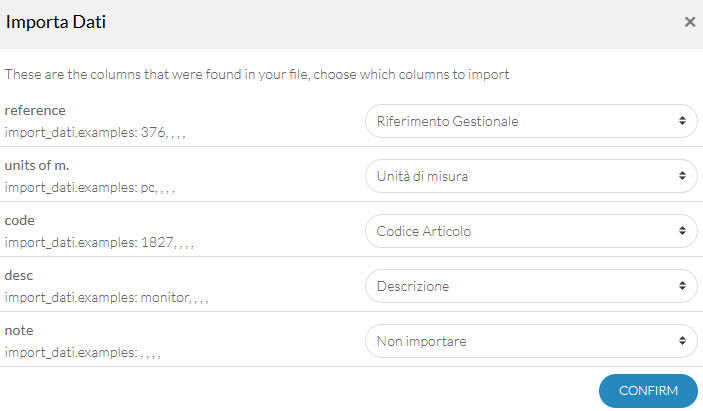703x411 pixels.
Task: Open the Unità di misura mapping dropdown
Action: (x=531, y=176)
